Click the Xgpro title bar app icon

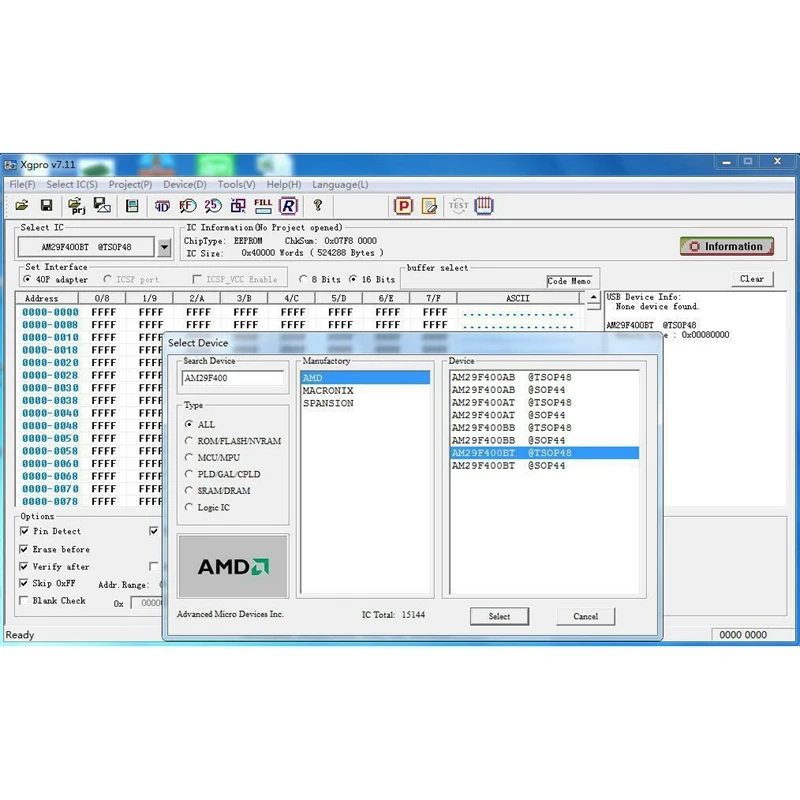[10, 165]
